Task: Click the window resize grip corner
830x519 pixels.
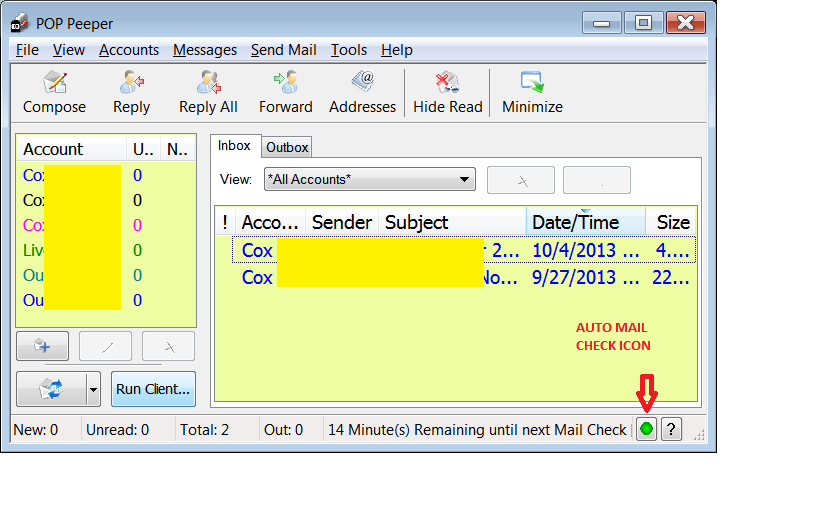Action: coord(699,435)
